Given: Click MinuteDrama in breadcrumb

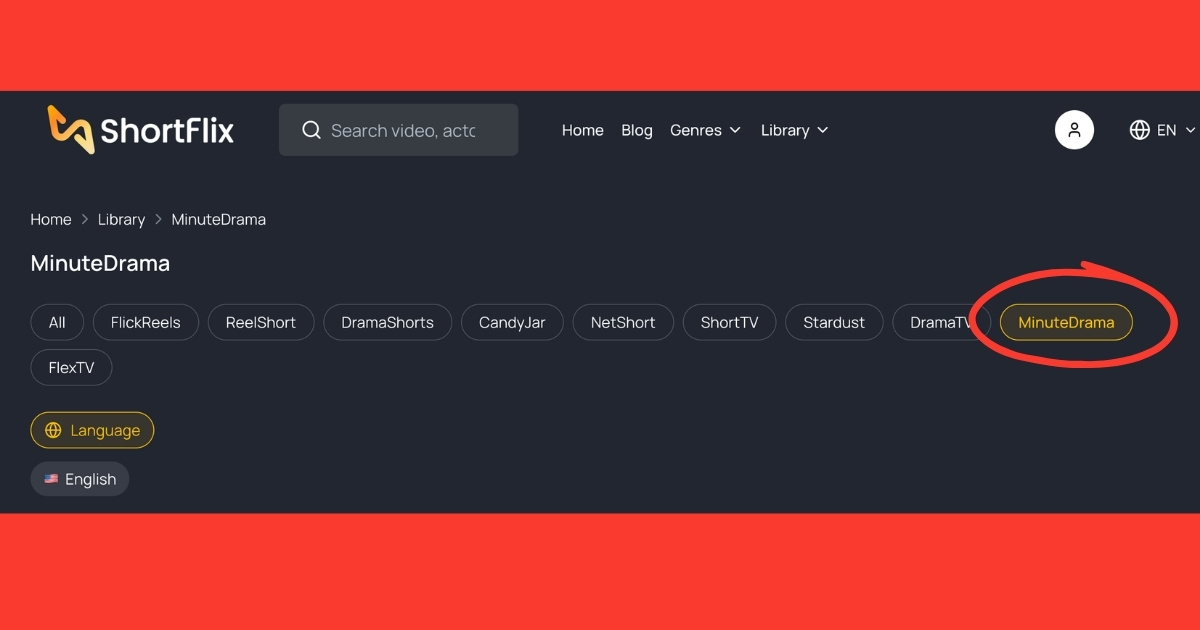Looking at the screenshot, I should (x=218, y=219).
